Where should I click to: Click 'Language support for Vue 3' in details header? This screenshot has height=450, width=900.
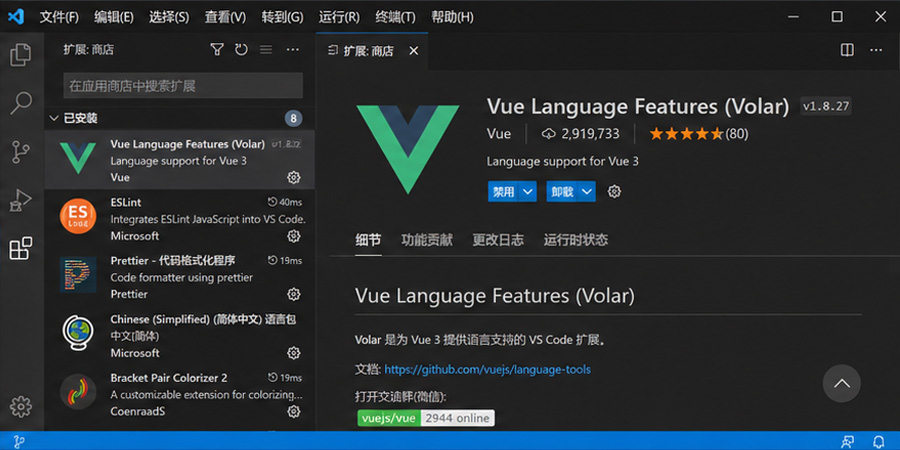point(562,161)
